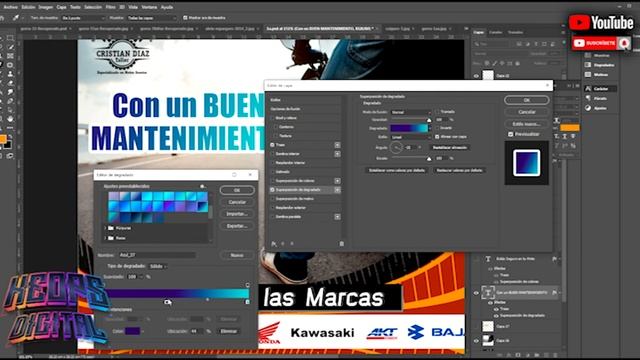Click the purple Color swatch for the stop

[132, 331]
